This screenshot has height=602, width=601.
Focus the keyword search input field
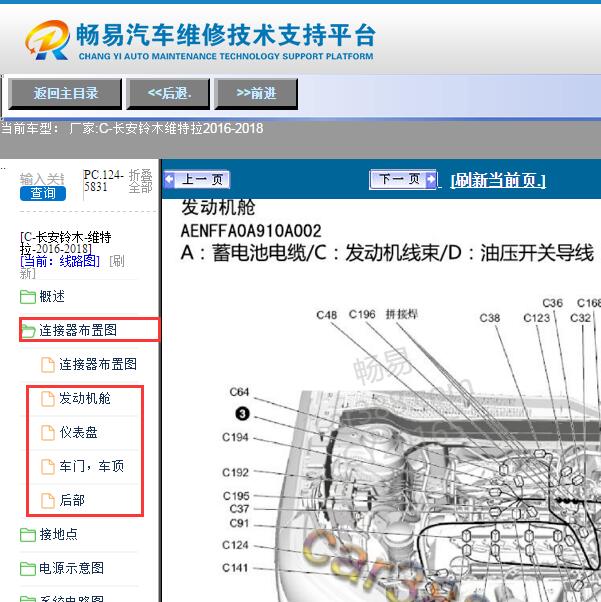pos(42,179)
